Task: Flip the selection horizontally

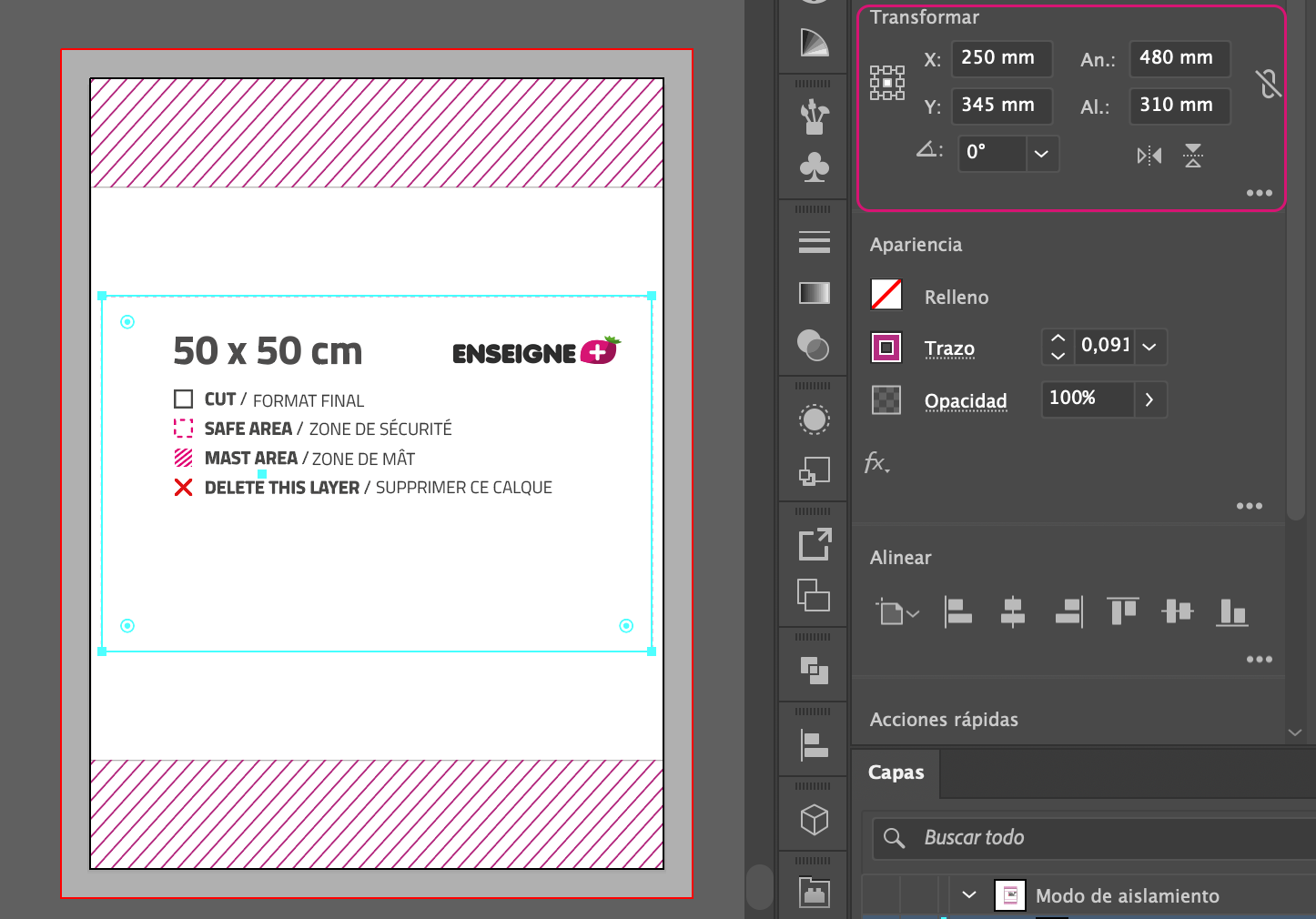Action: pyautogui.click(x=1149, y=156)
